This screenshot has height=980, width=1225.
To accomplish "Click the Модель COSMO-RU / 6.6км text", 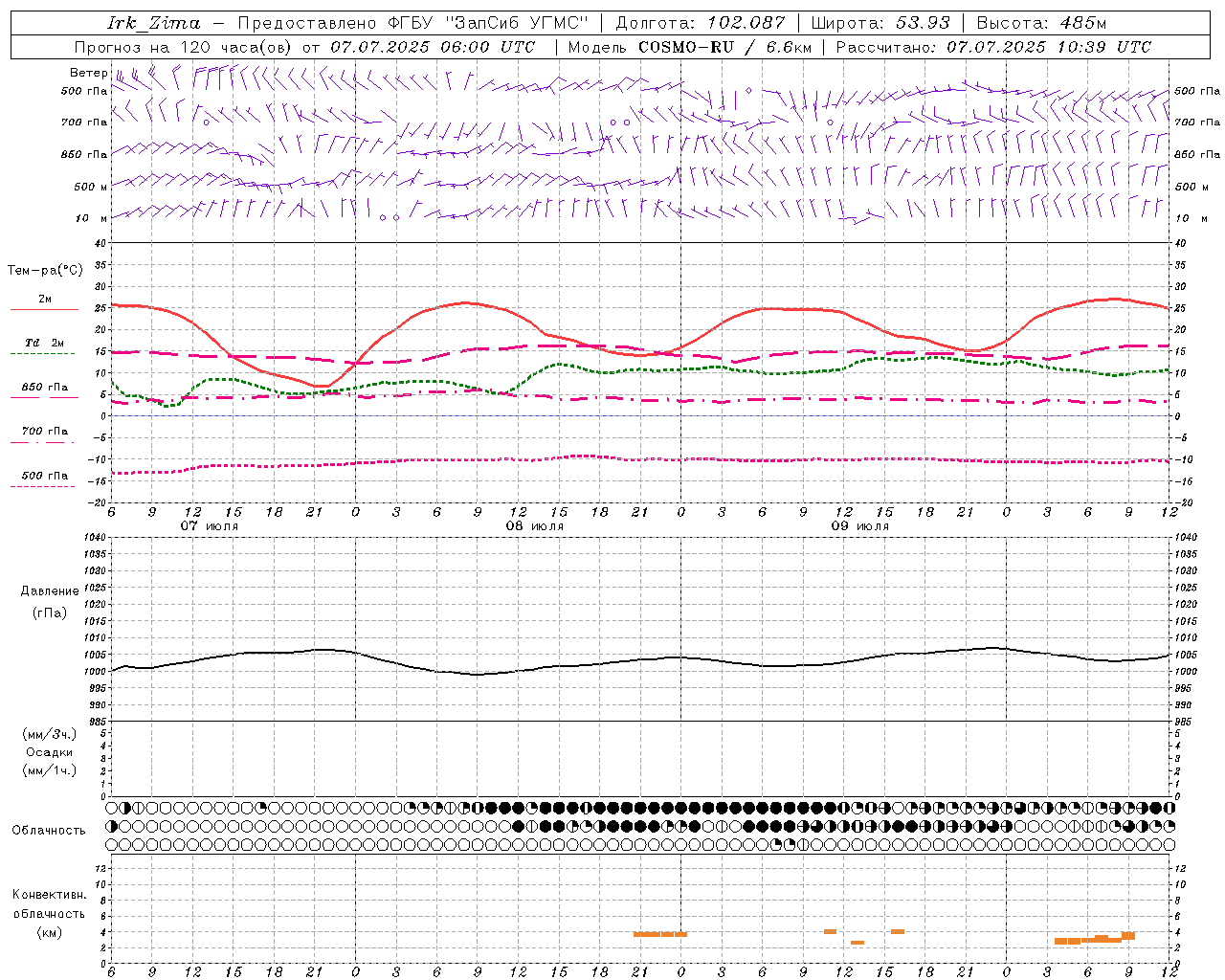I will tap(690, 47).
